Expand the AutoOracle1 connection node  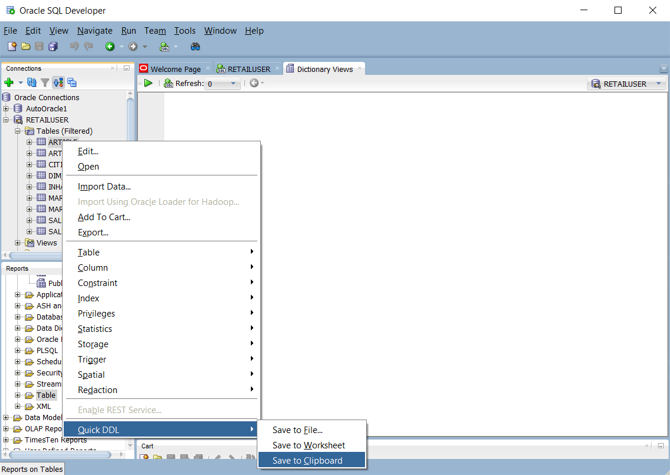point(6,109)
